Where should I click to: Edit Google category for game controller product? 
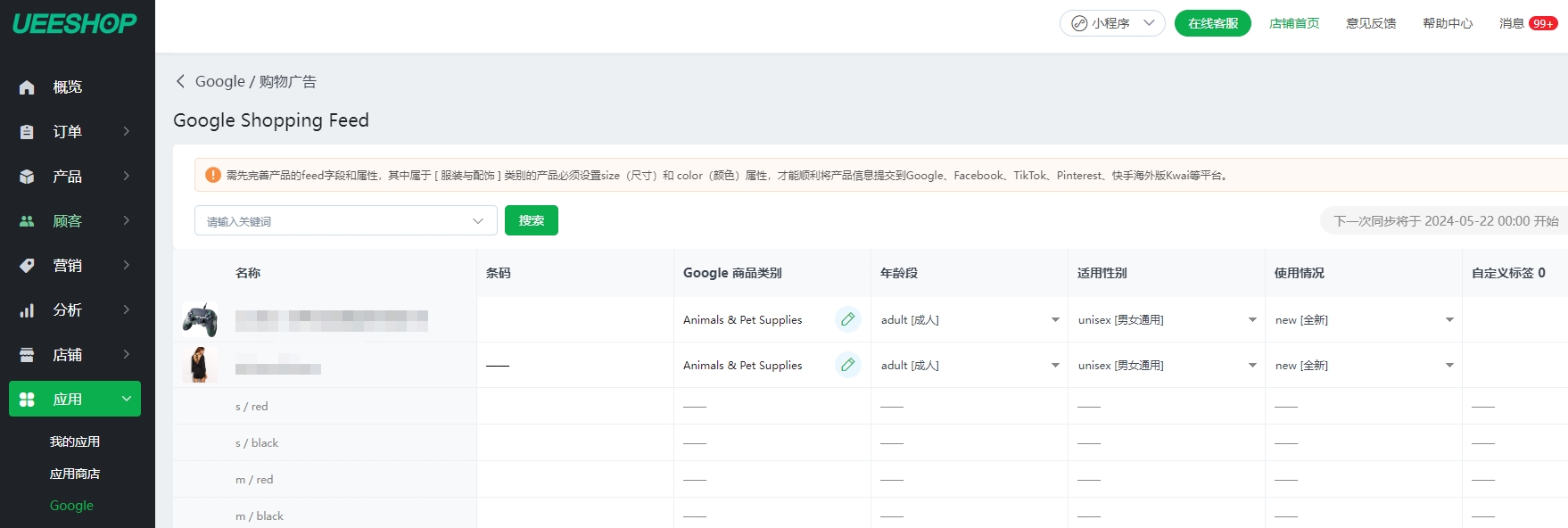coord(848,319)
